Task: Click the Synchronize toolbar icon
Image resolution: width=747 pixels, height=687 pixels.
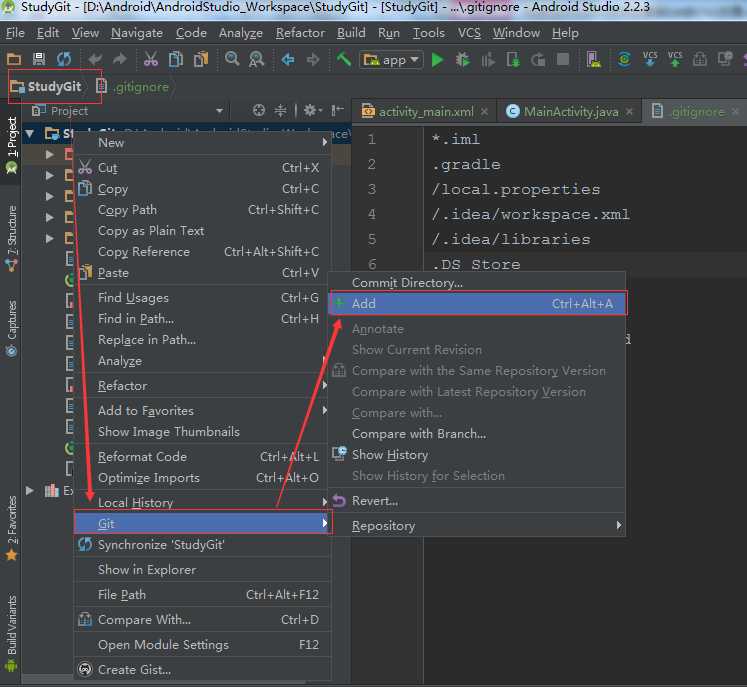Action: pyautogui.click(x=64, y=60)
